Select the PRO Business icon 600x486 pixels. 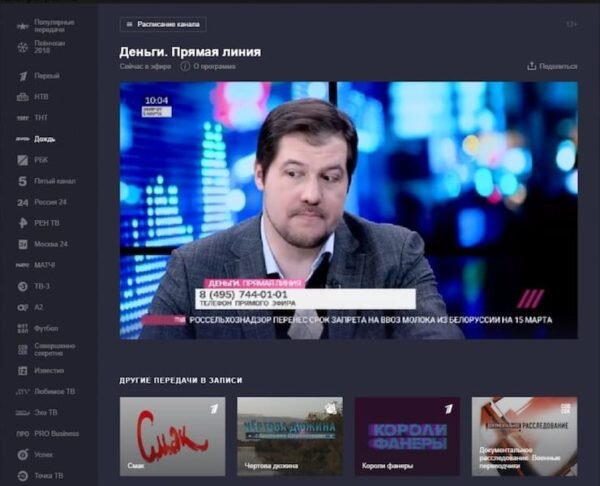click(23, 434)
